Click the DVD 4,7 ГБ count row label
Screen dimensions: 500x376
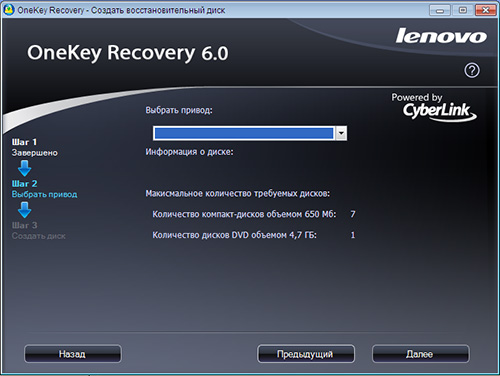[x=234, y=235]
